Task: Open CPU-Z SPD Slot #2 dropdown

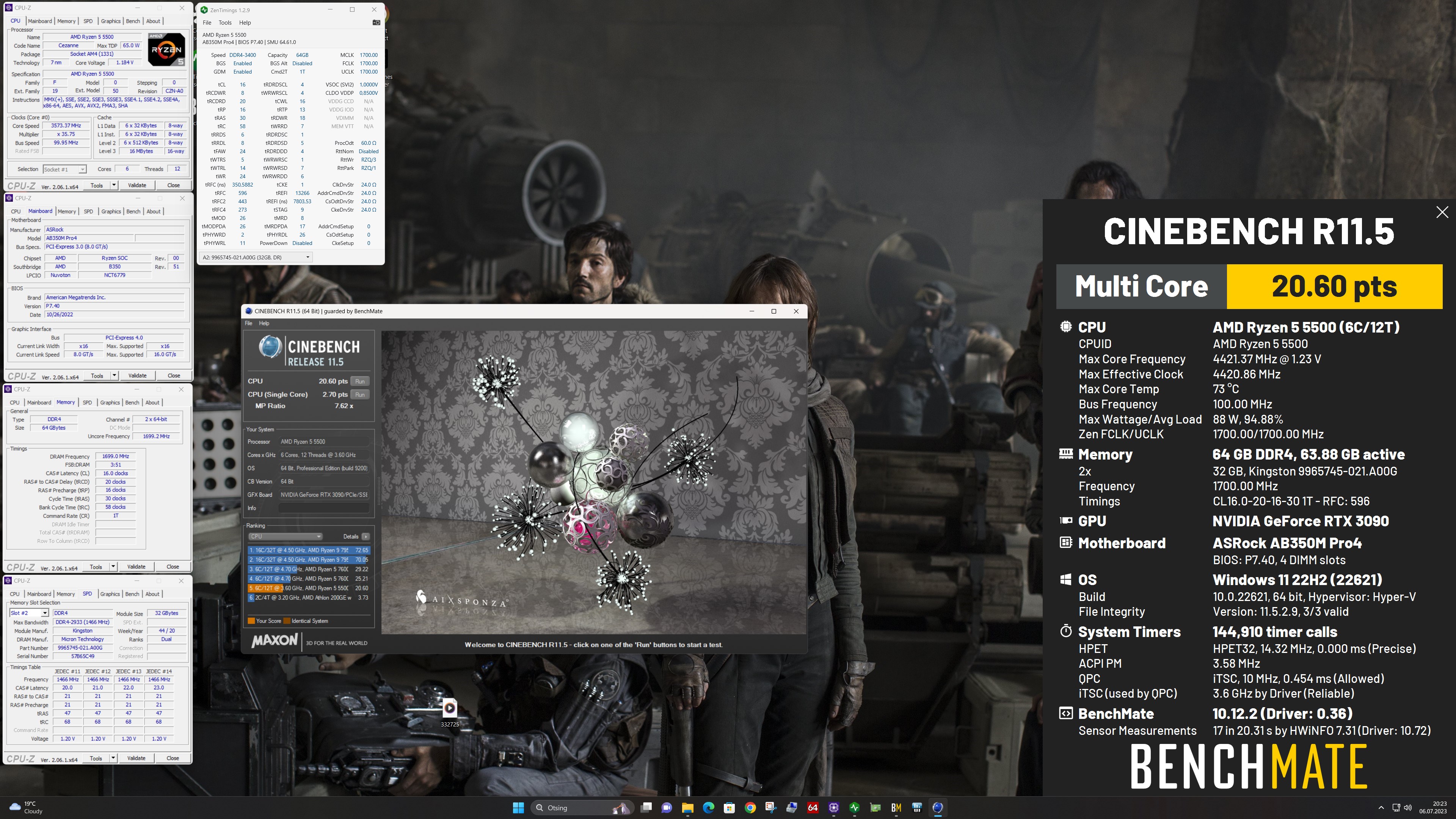Action: point(29,613)
